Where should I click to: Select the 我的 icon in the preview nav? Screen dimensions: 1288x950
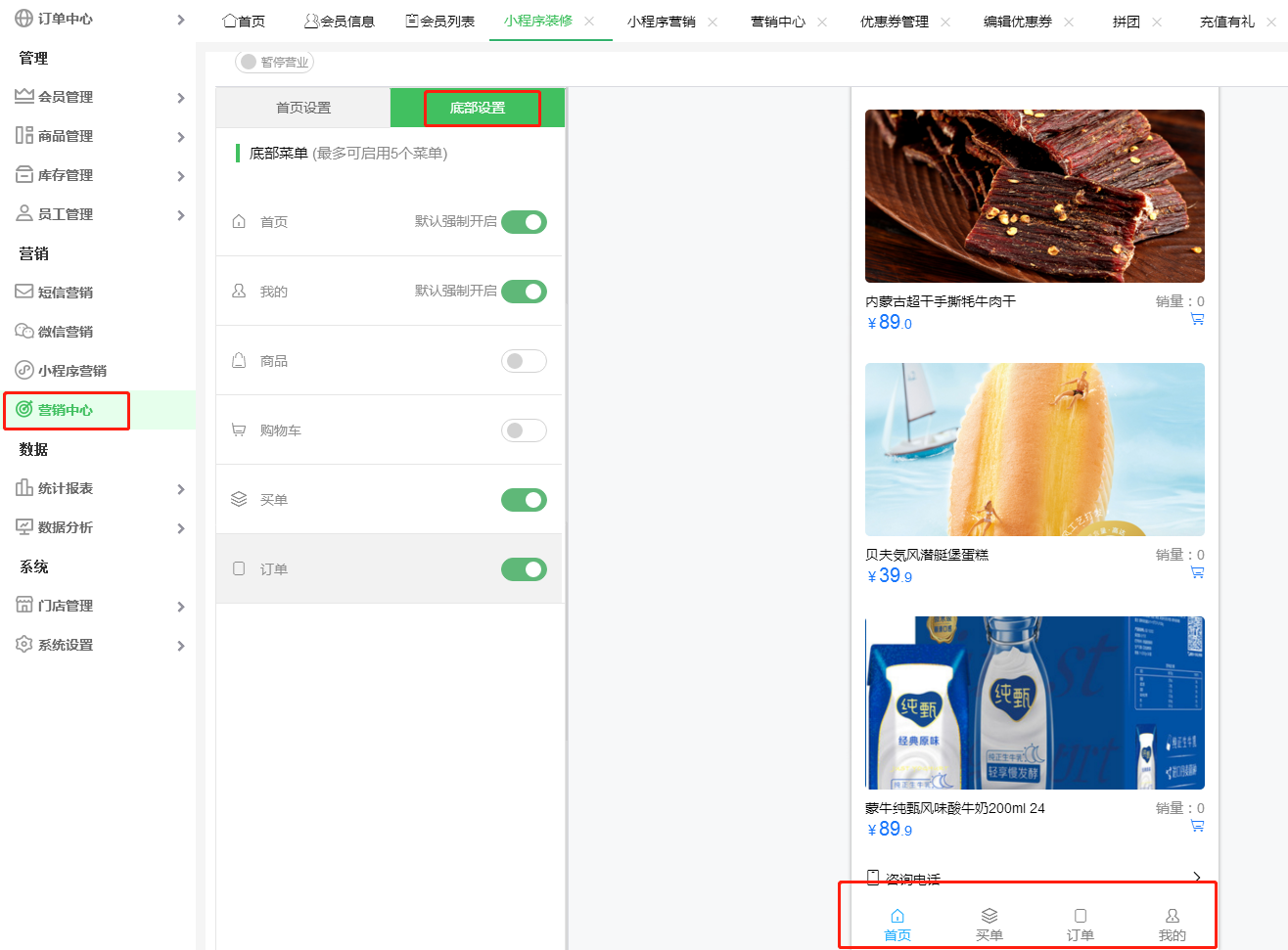(x=1172, y=916)
